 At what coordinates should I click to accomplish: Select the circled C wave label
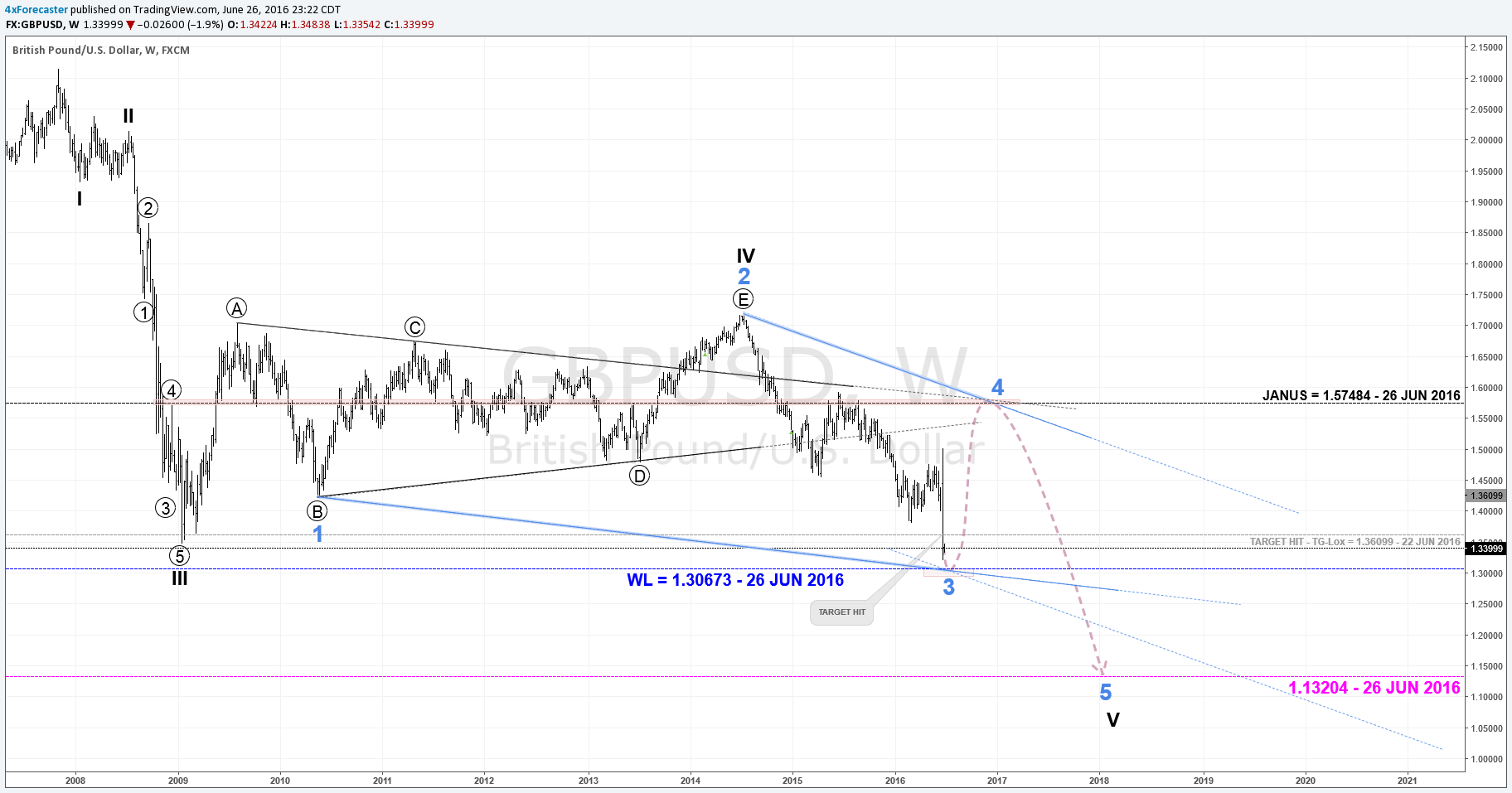(415, 327)
